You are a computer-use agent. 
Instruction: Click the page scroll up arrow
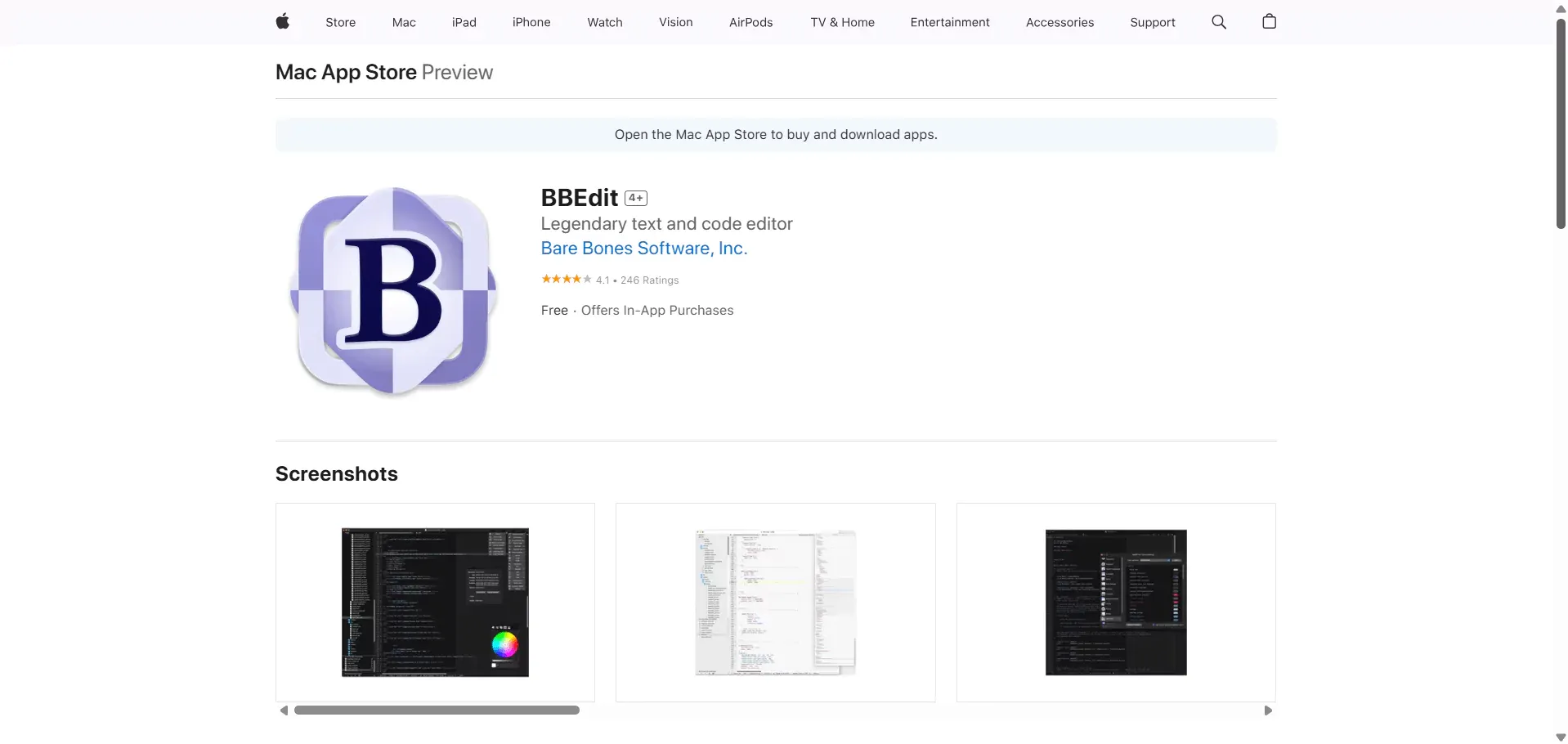1561,8
